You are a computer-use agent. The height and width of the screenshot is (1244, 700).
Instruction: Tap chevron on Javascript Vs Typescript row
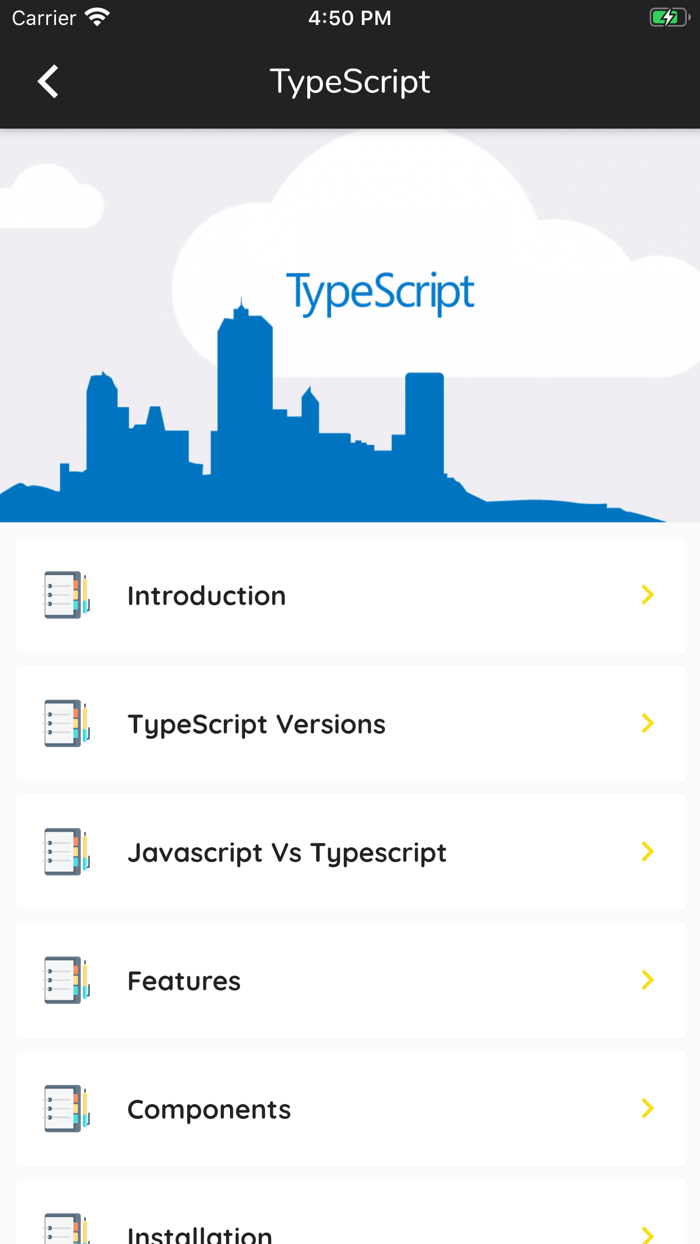click(x=648, y=852)
